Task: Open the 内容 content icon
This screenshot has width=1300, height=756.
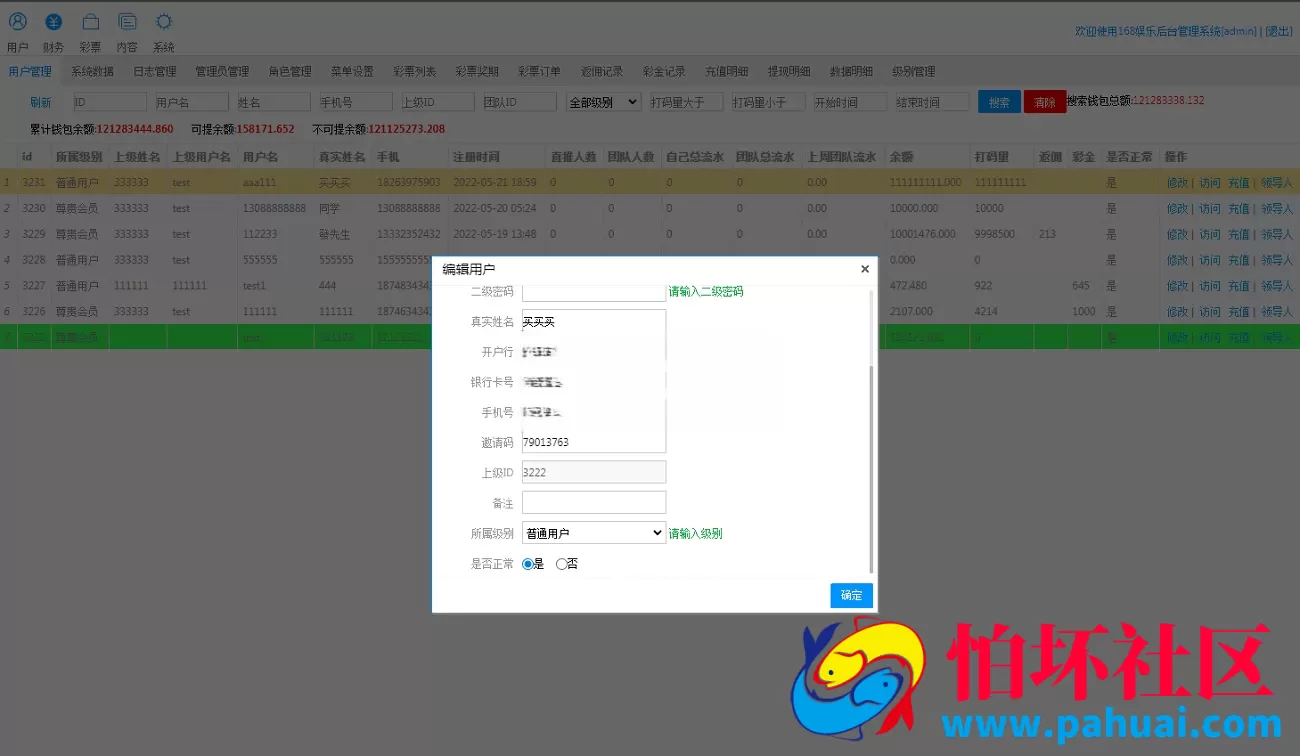Action: 127,22
